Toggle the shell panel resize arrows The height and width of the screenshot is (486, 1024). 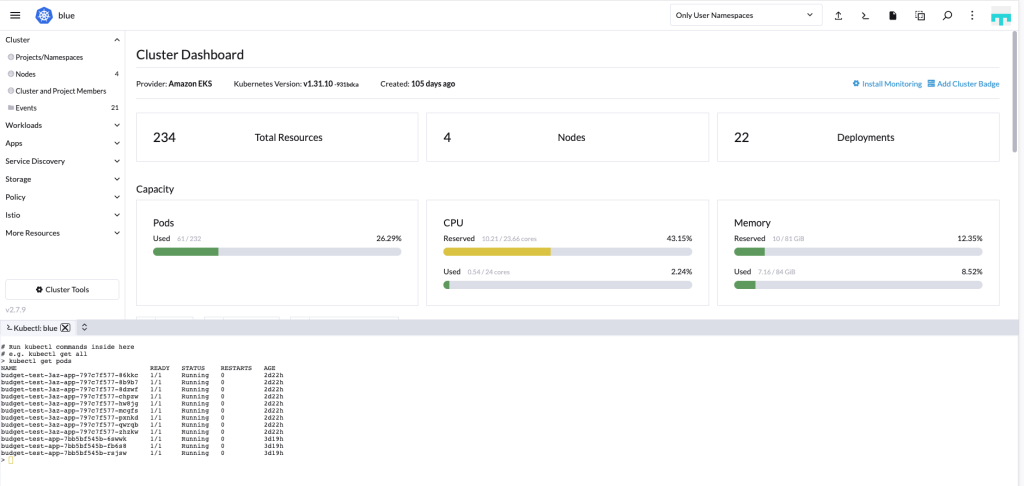[x=85, y=327]
